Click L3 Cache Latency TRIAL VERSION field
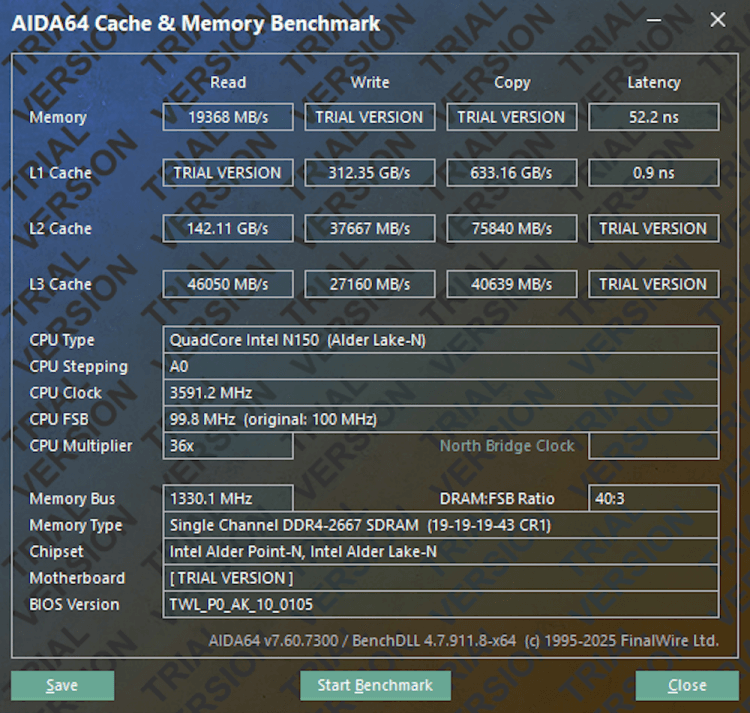 click(654, 284)
